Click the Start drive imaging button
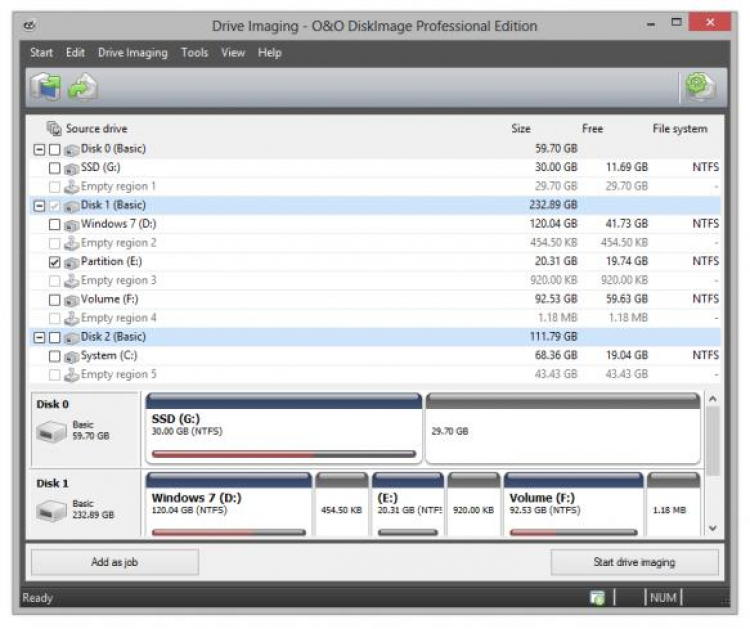 [x=634, y=562]
